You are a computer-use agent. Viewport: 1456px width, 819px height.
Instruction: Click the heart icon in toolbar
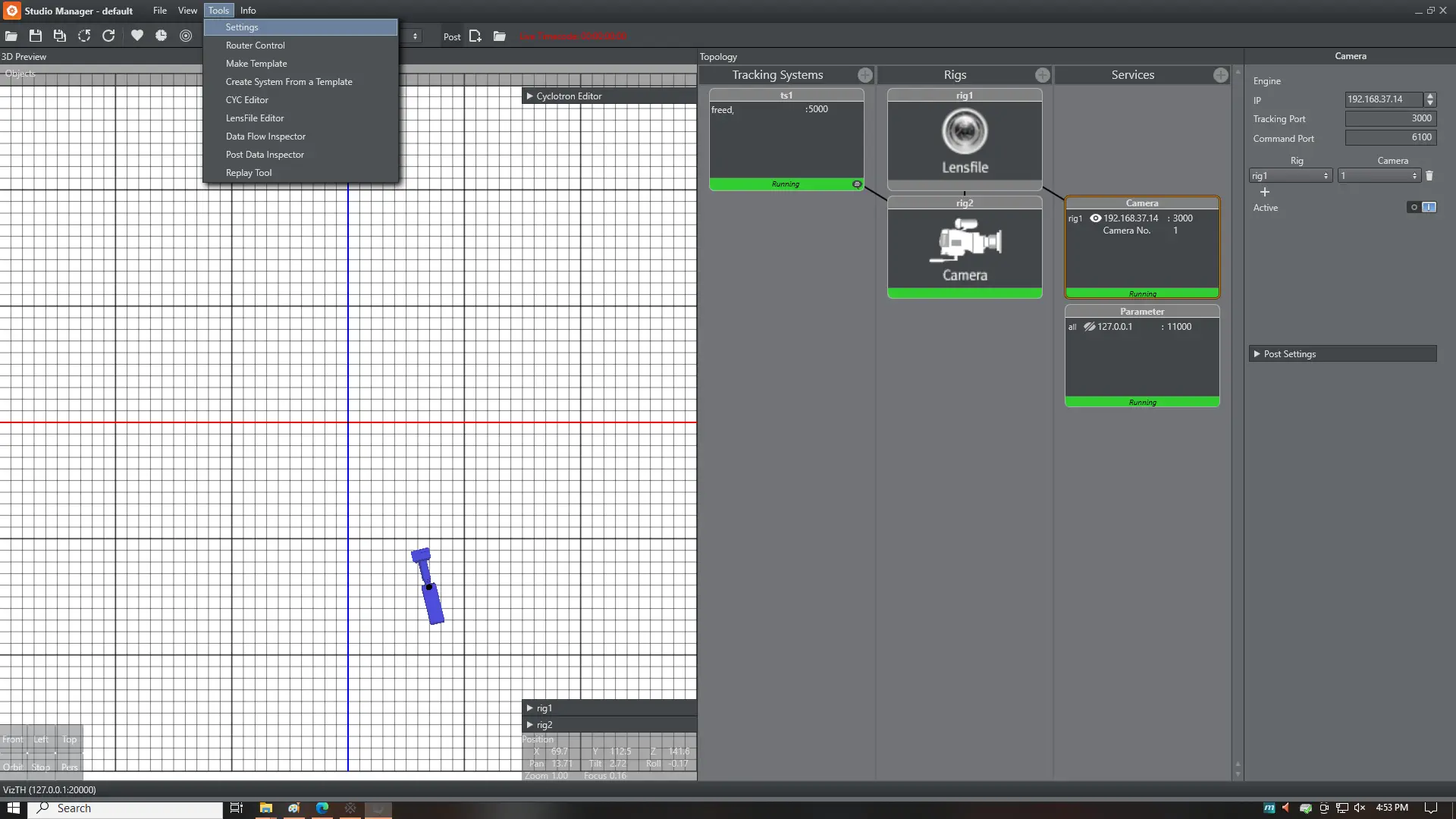(137, 36)
